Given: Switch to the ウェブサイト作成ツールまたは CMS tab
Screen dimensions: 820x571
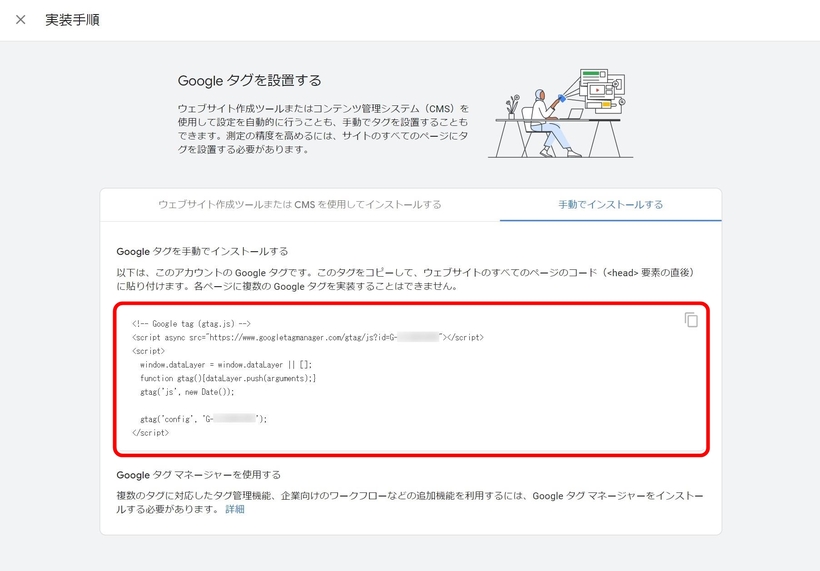Looking at the screenshot, I should pyautogui.click(x=300, y=204).
